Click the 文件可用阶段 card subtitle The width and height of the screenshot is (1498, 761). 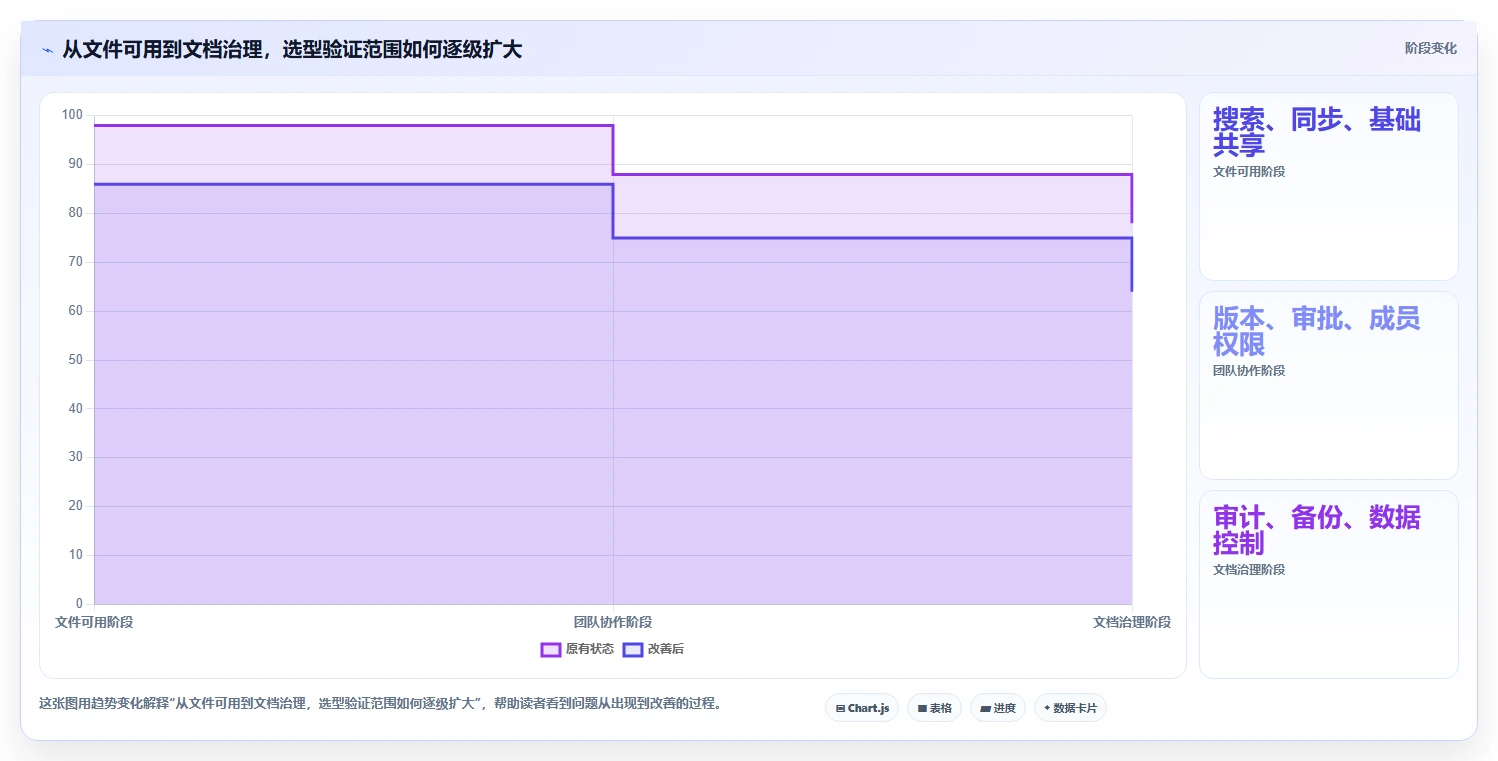[x=1249, y=171]
